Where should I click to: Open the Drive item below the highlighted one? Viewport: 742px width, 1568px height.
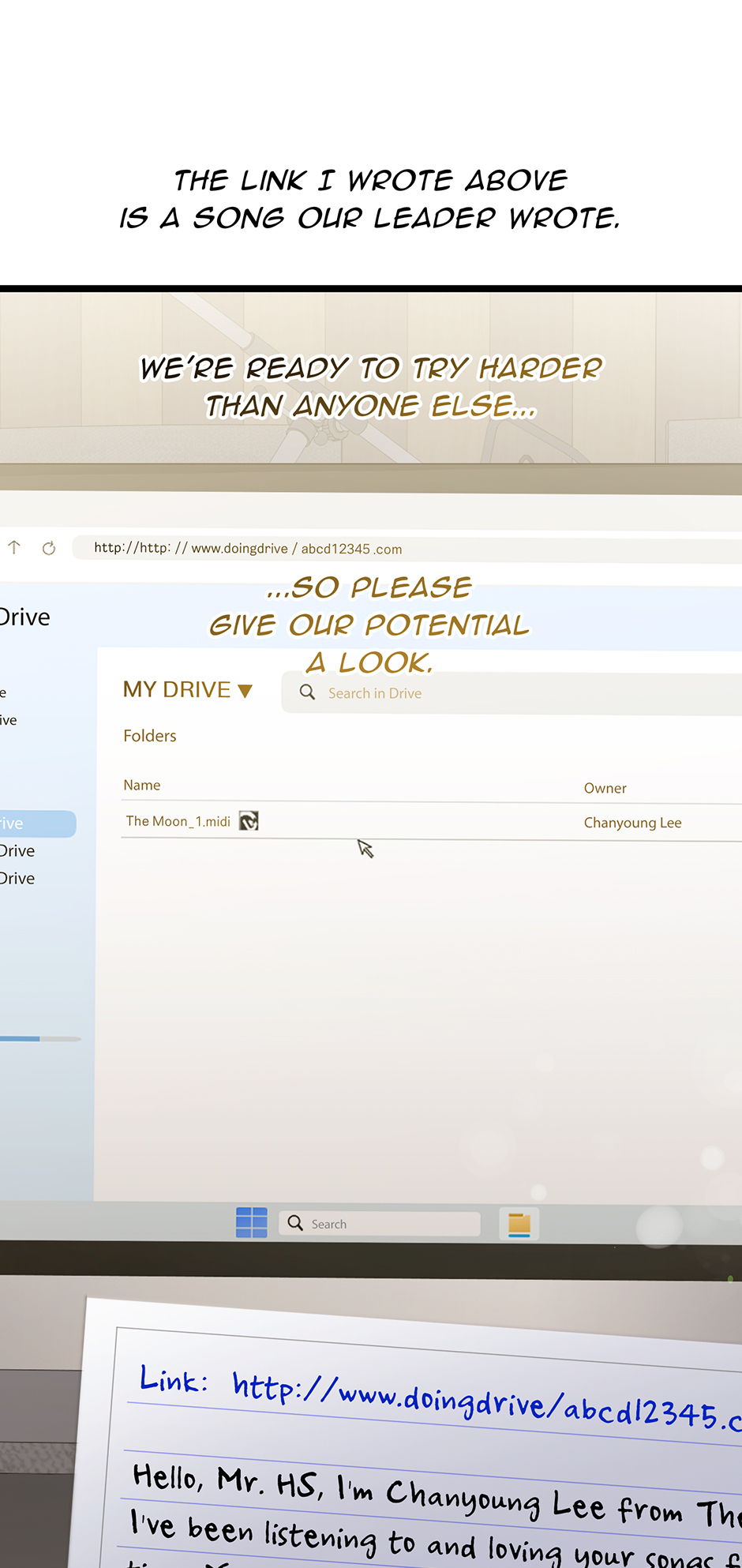point(19,851)
